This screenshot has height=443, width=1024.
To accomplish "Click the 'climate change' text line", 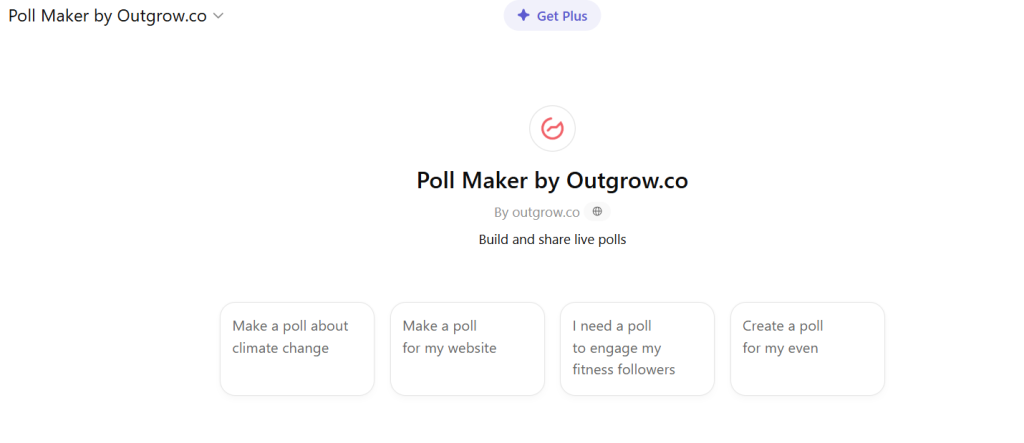I will pos(281,348).
